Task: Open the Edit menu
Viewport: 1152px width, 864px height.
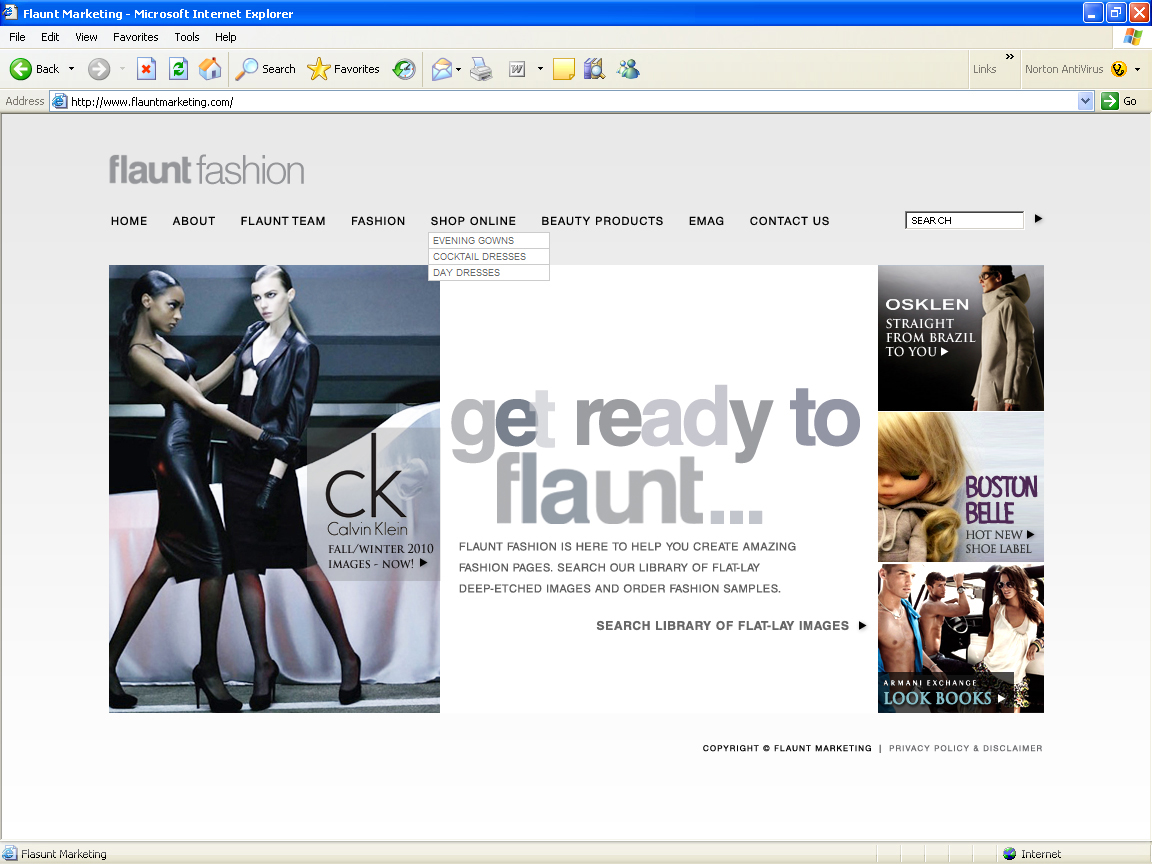Action: [x=50, y=37]
